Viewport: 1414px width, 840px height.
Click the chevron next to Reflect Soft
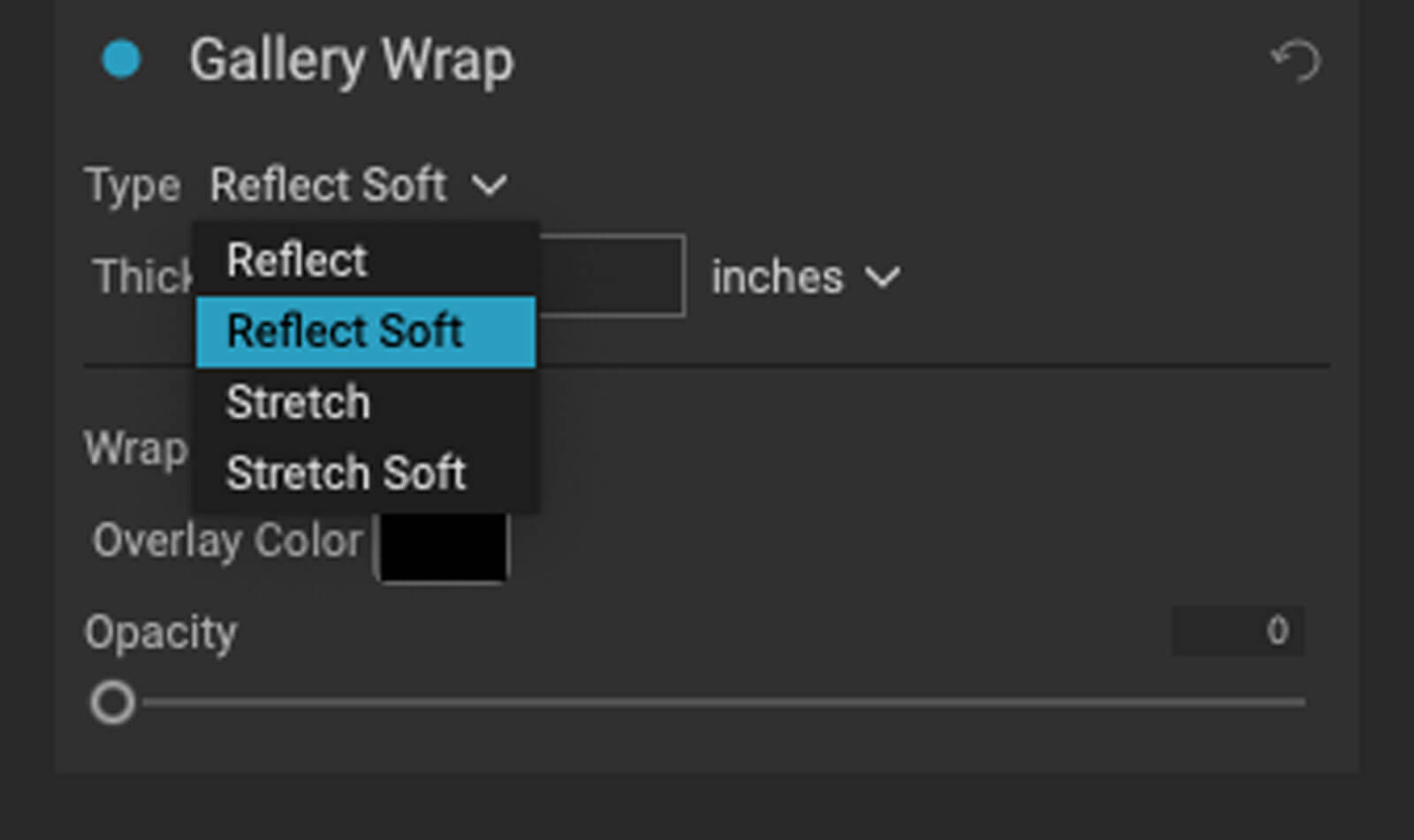click(489, 185)
